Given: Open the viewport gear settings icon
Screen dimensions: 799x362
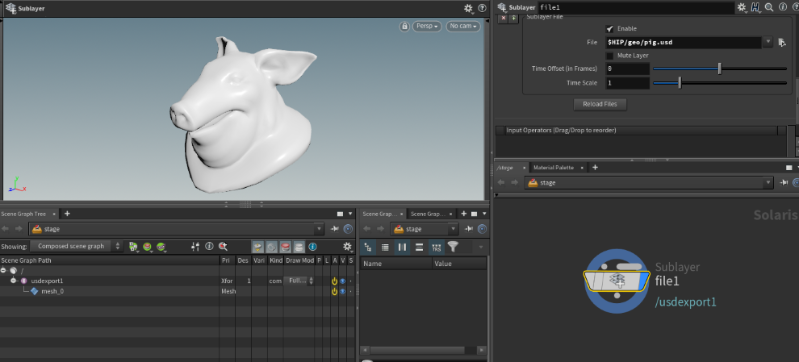Looking at the screenshot, I should click(x=468, y=8).
